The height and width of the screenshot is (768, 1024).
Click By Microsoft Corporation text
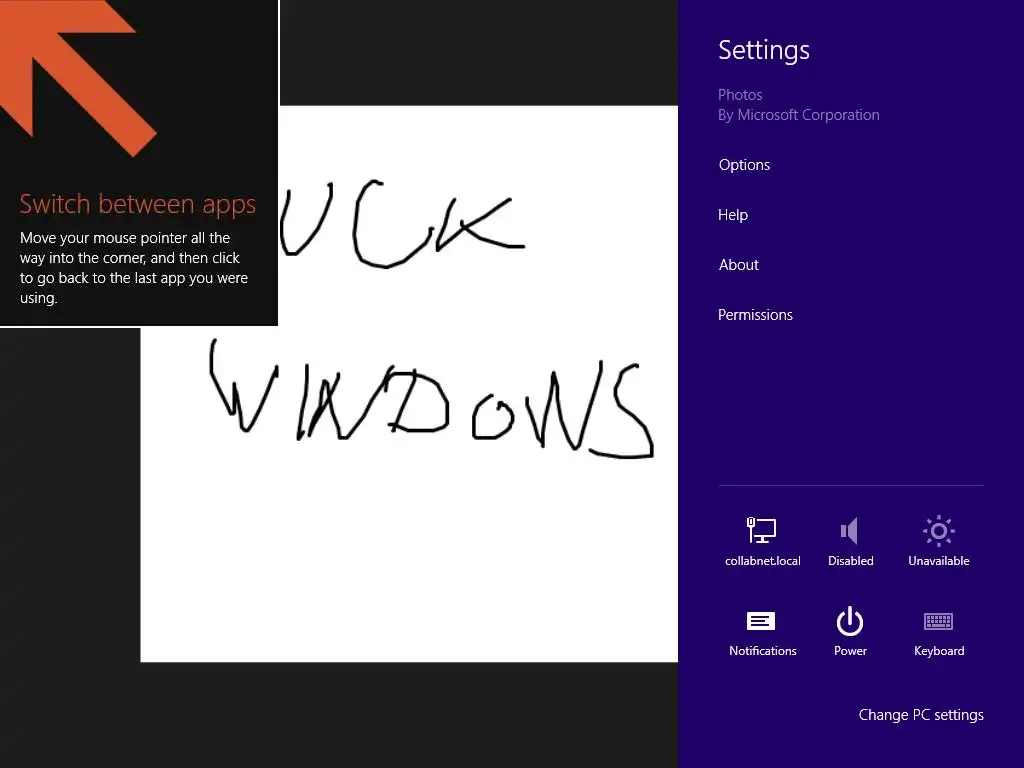point(799,115)
